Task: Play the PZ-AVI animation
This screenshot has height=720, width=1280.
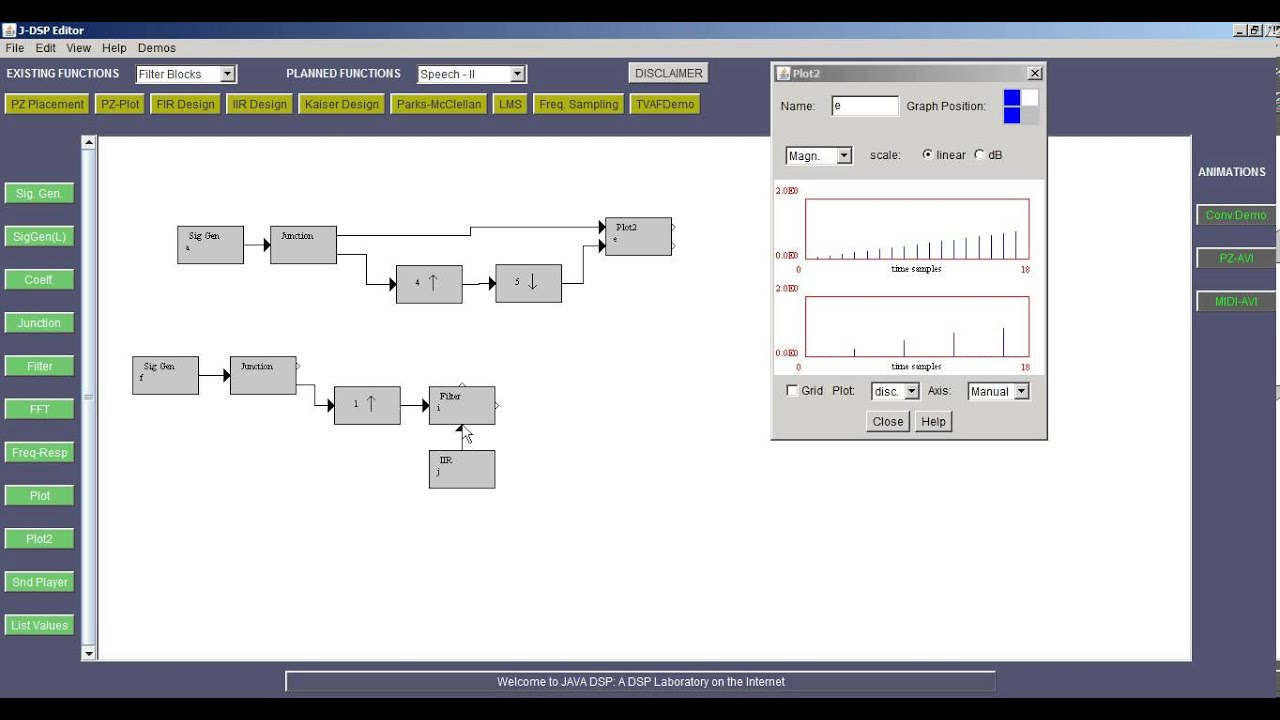Action: 1236,258
